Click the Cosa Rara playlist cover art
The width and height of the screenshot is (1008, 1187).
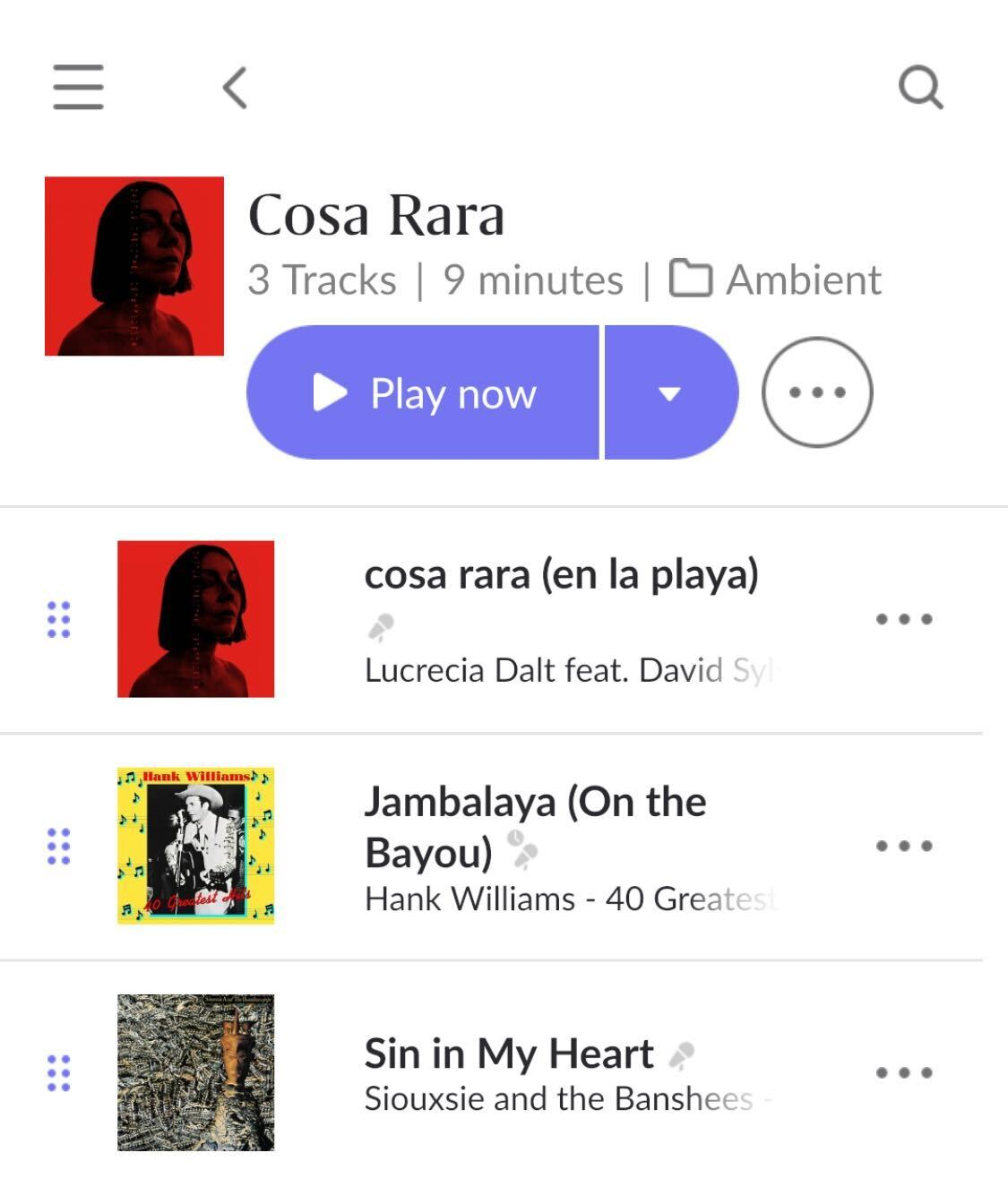134,266
